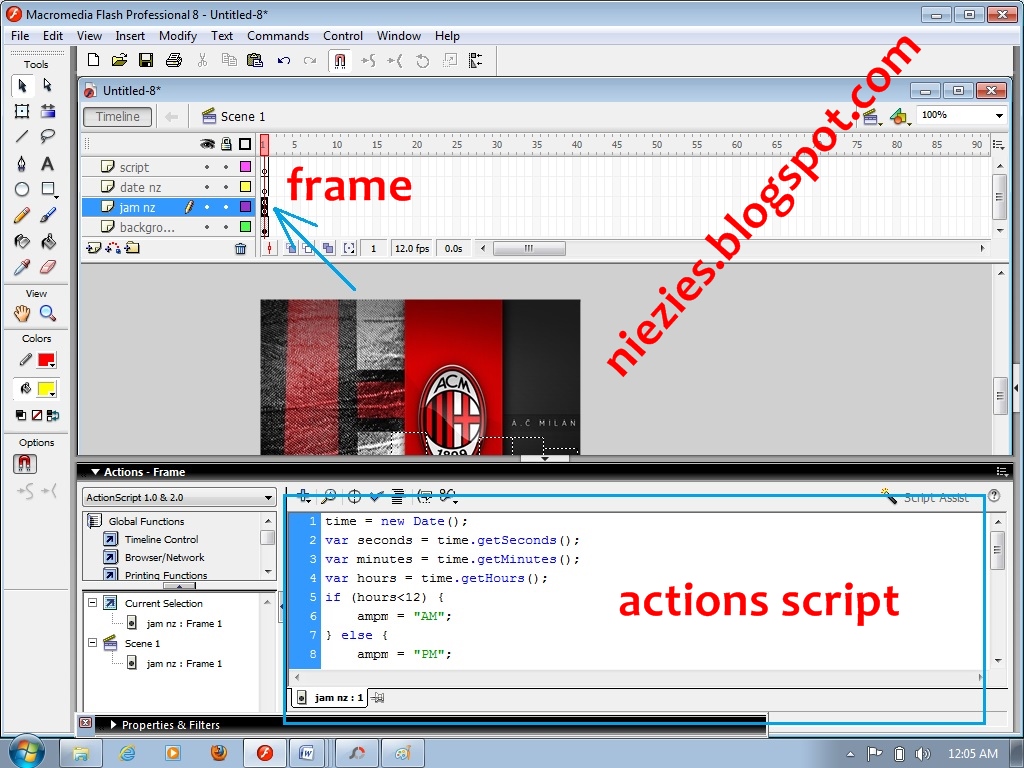Click the Delete Layer trash icon

[240, 248]
